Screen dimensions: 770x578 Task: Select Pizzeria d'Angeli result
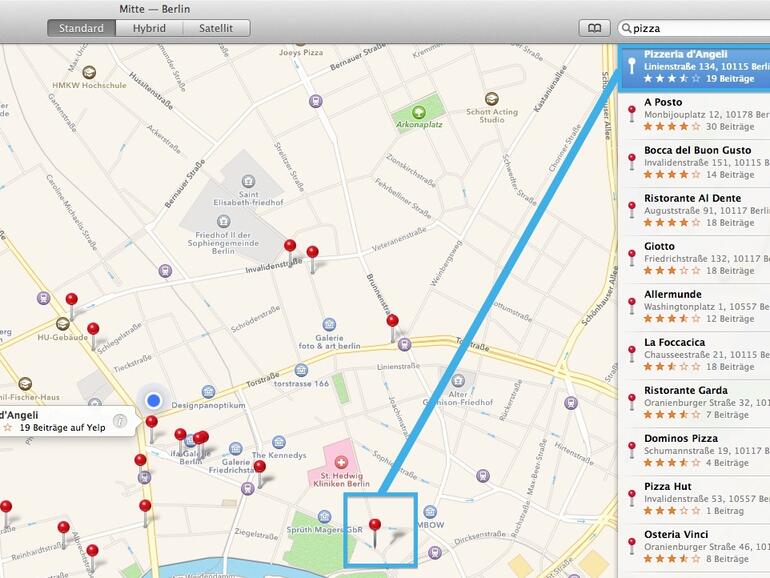pos(694,67)
